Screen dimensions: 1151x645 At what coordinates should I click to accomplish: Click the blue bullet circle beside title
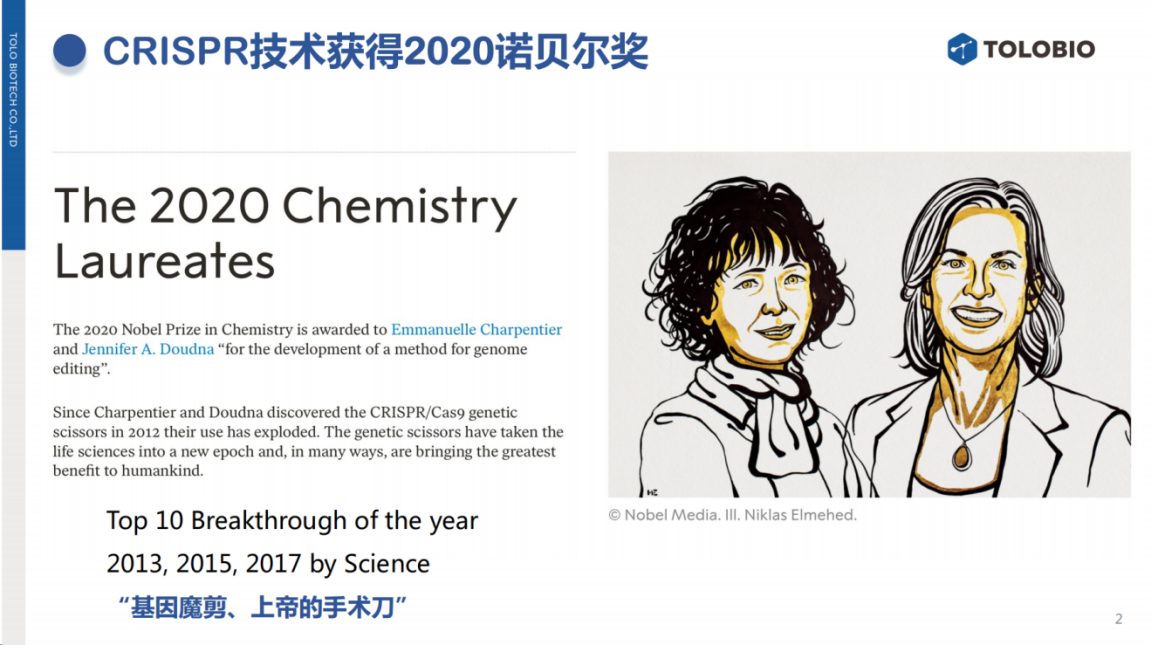70,51
